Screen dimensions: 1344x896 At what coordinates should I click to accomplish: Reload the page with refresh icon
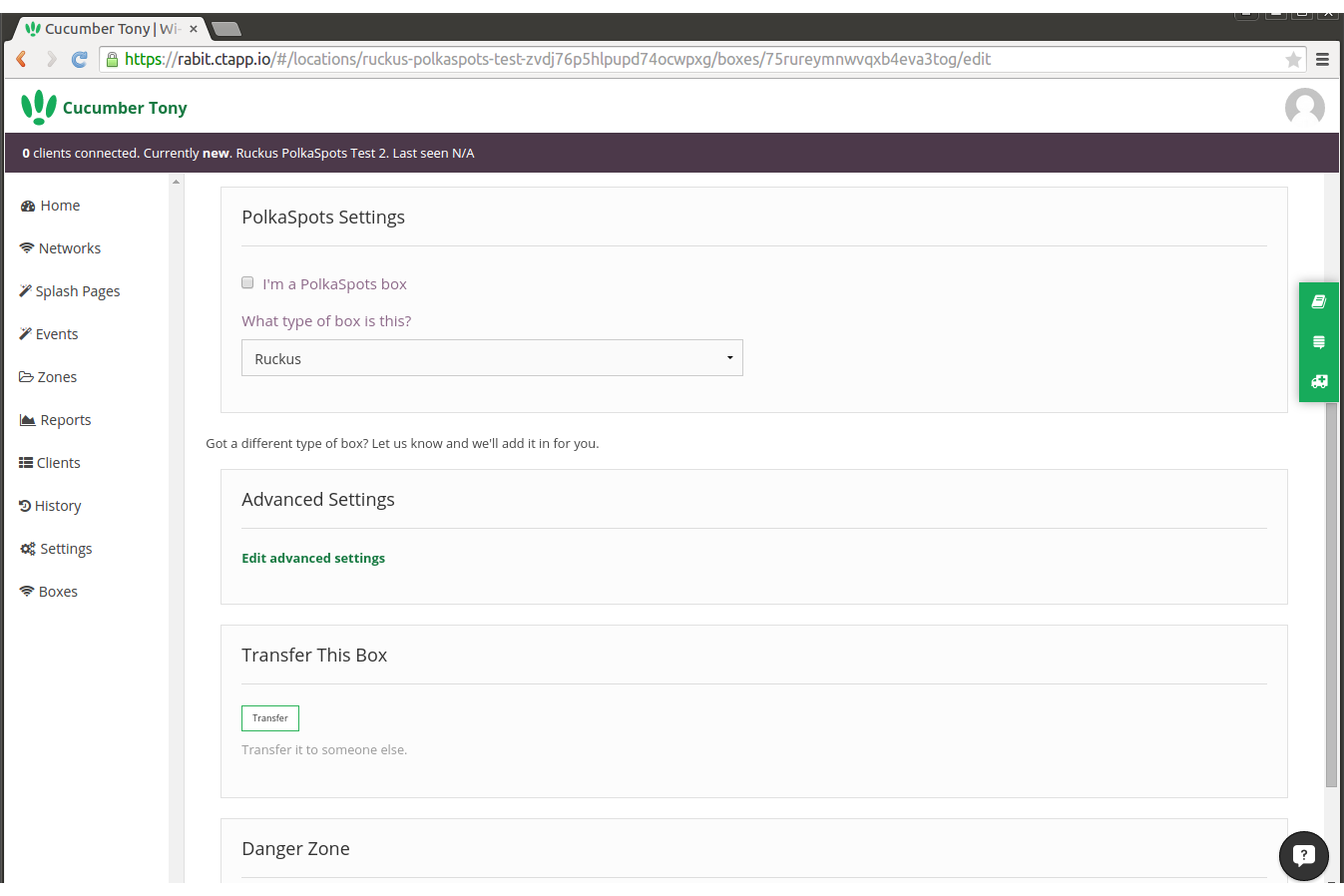pos(80,59)
